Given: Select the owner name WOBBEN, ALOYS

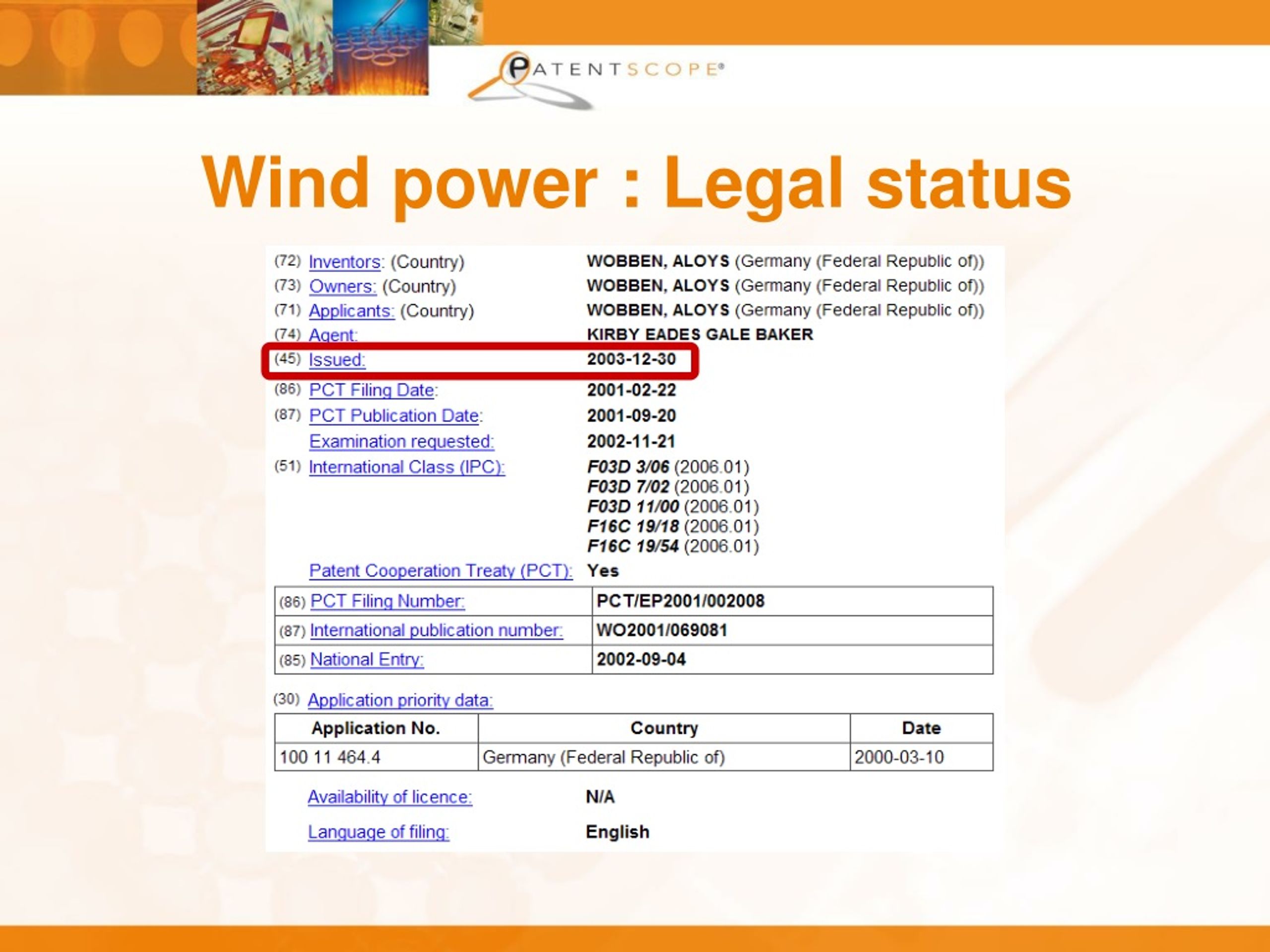Looking at the screenshot, I should pos(658,286).
